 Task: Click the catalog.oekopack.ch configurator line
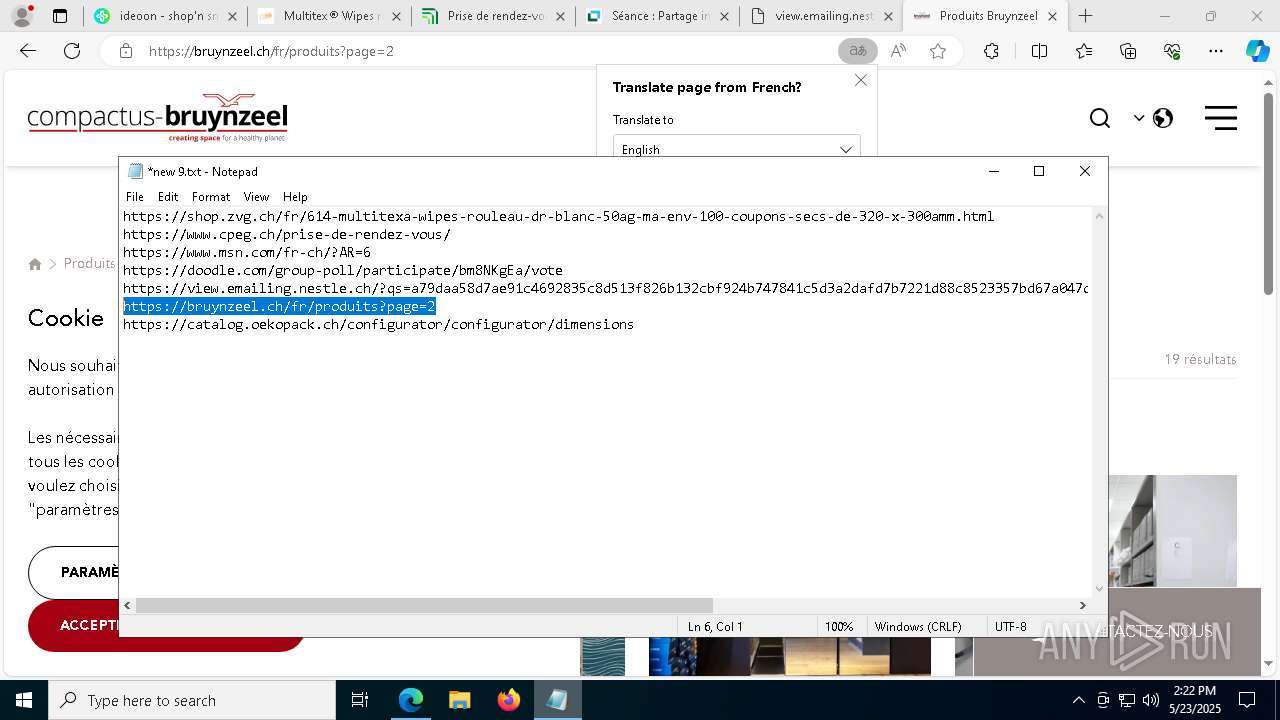[x=378, y=324]
